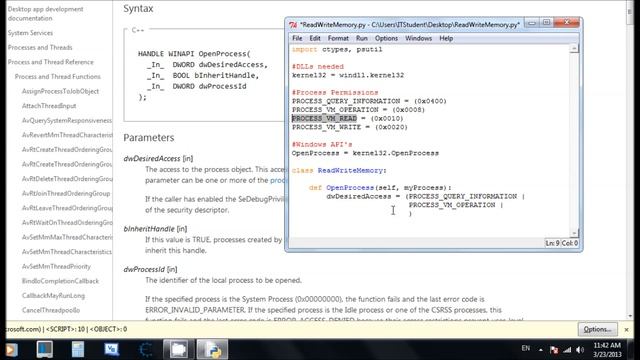The width and height of the screenshot is (640, 360).
Task: Click the Action Center flag tray icon
Action: (x=554, y=350)
